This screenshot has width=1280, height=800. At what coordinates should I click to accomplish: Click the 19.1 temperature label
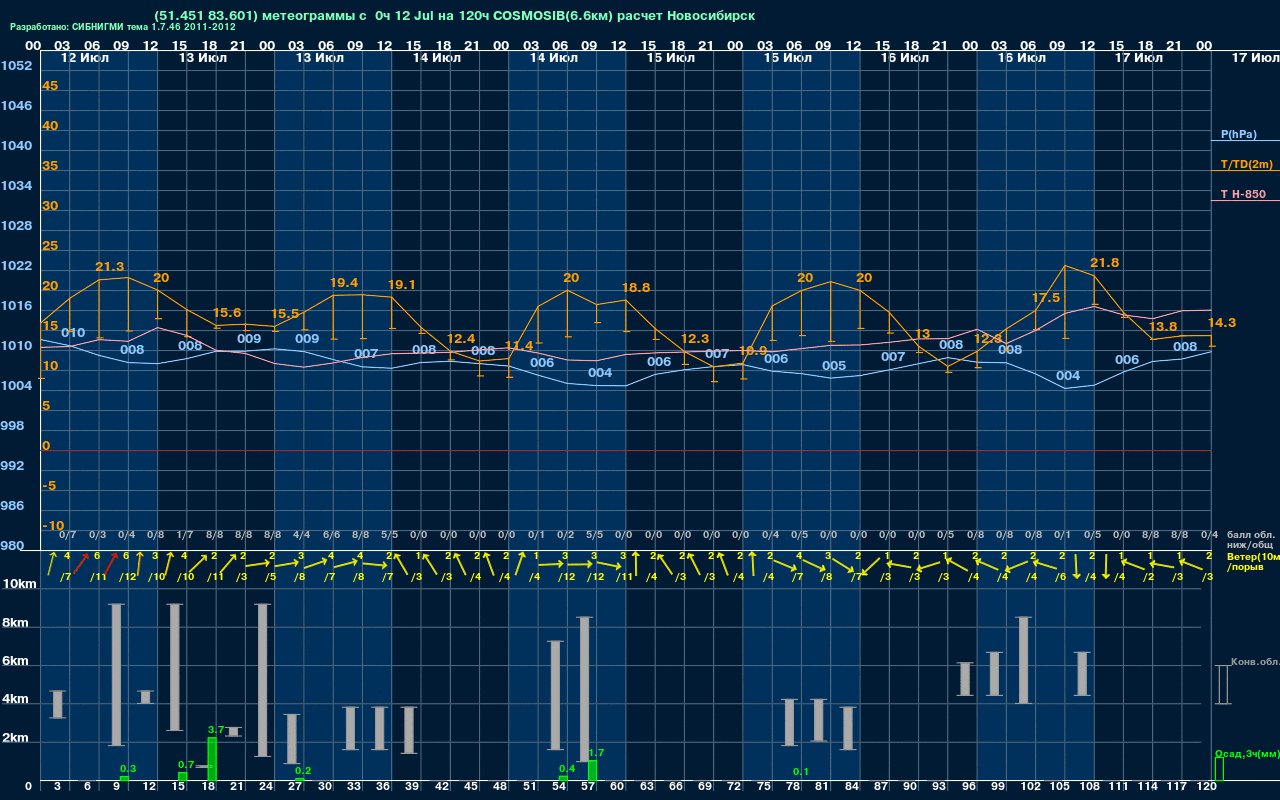click(402, 285)
